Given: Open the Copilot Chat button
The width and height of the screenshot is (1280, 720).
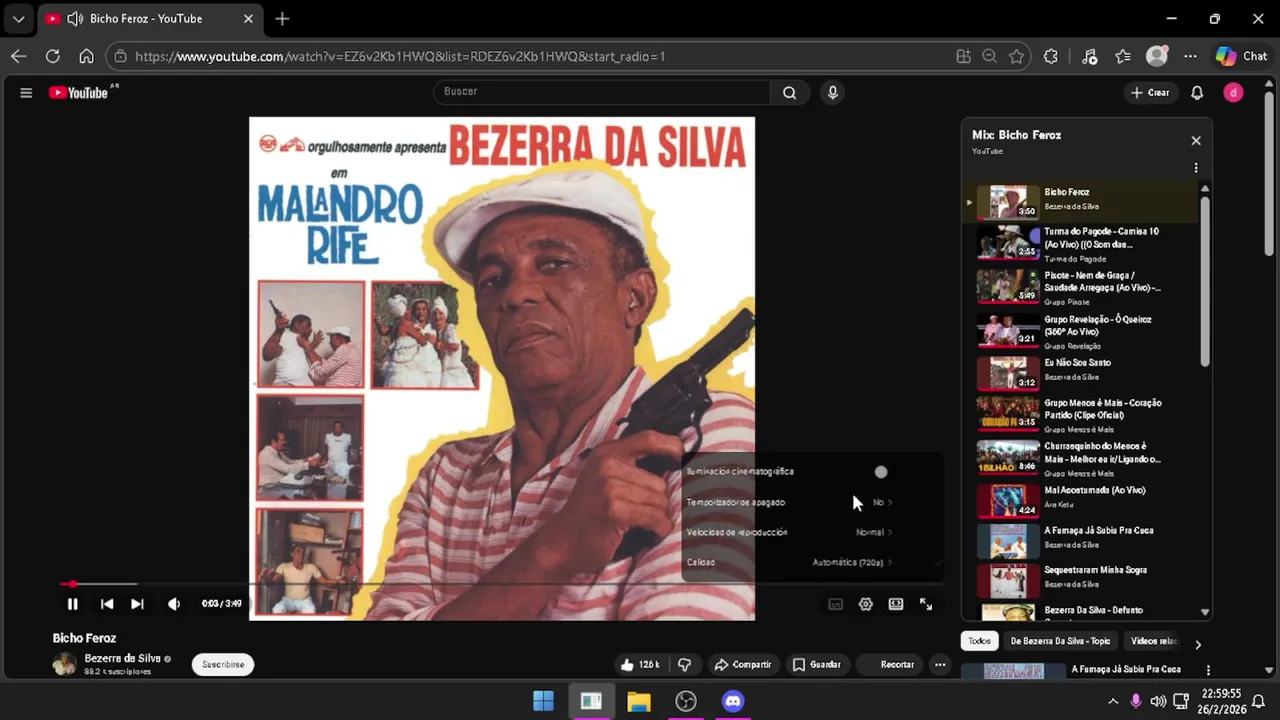Looking at the screenshot, I should tap(1241, 56).
